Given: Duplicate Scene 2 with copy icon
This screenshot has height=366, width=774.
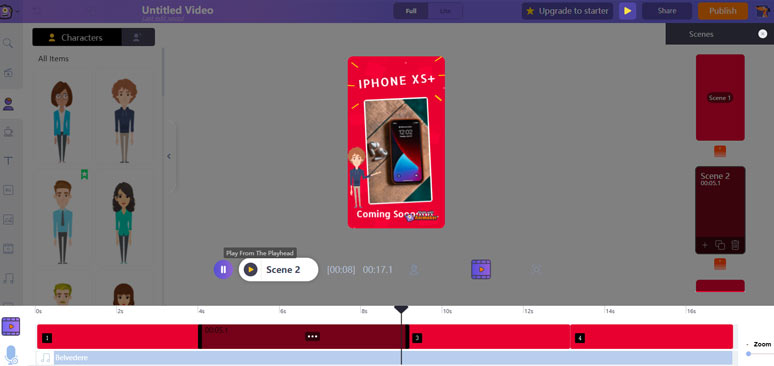Looking at the screenshot, I should pos(720,245).
